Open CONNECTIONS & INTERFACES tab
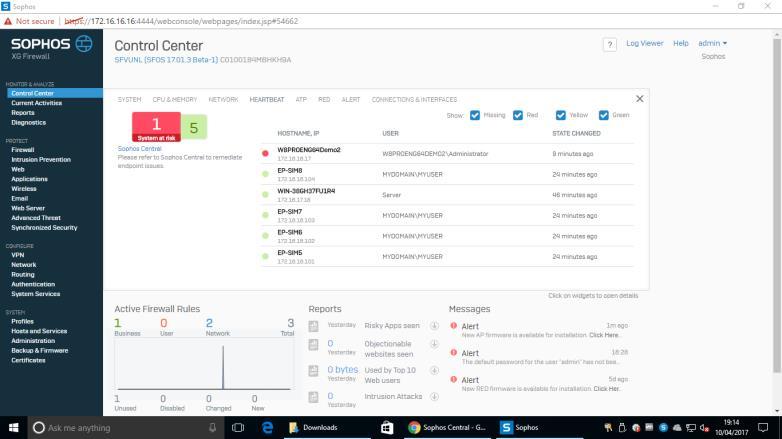 (x=414, y=100)
